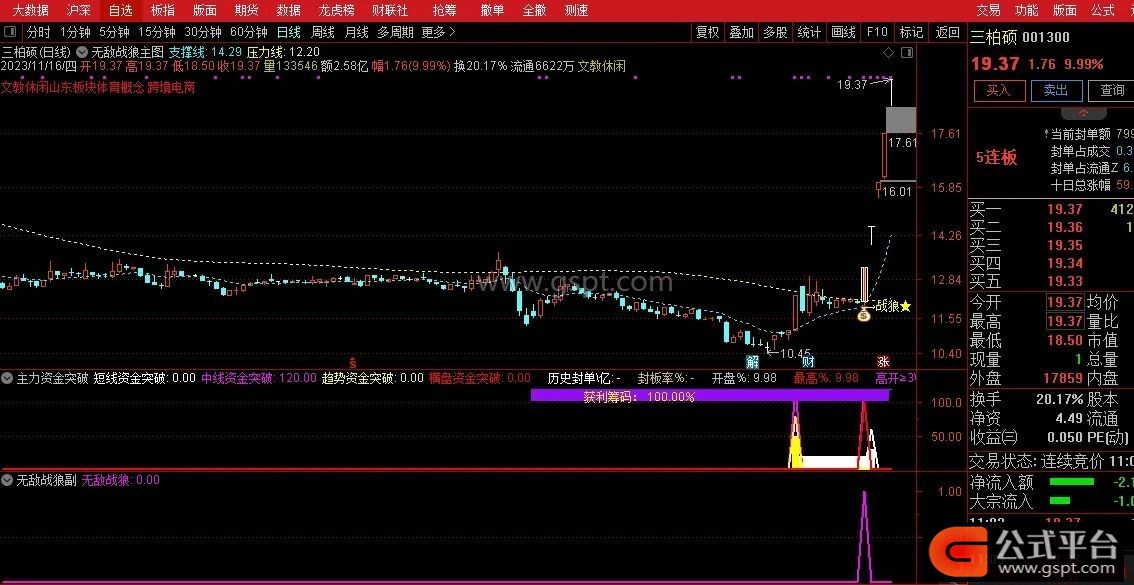Click the 涨 marker under the chart
Viewport: 1134px width, 585px height.
point(883,362)
